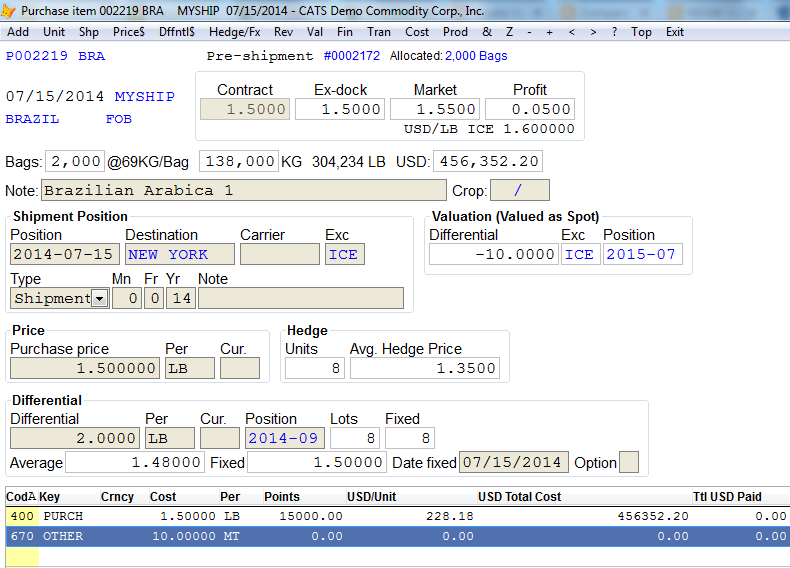790x568 pixels.
Task: Click the Fr field
Action: coord(154,298)
